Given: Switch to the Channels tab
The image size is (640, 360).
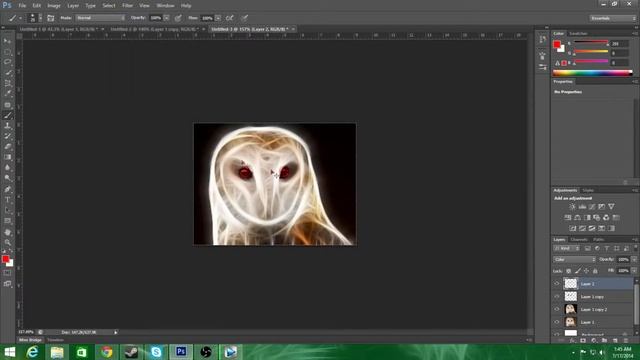Looking at the screenshot, I should (579, 240).
